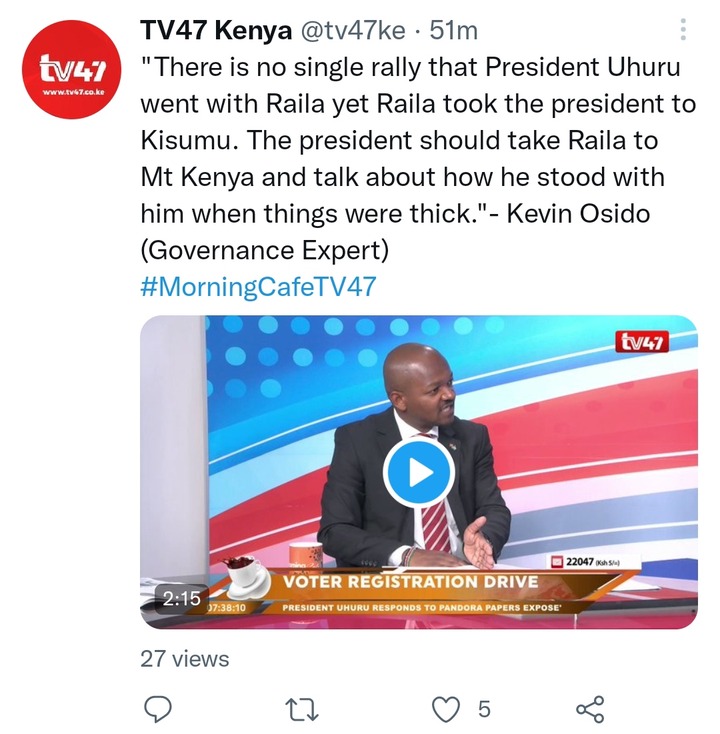Open the share icon options
Screen dimensions: 720x734
pos(590,709)
